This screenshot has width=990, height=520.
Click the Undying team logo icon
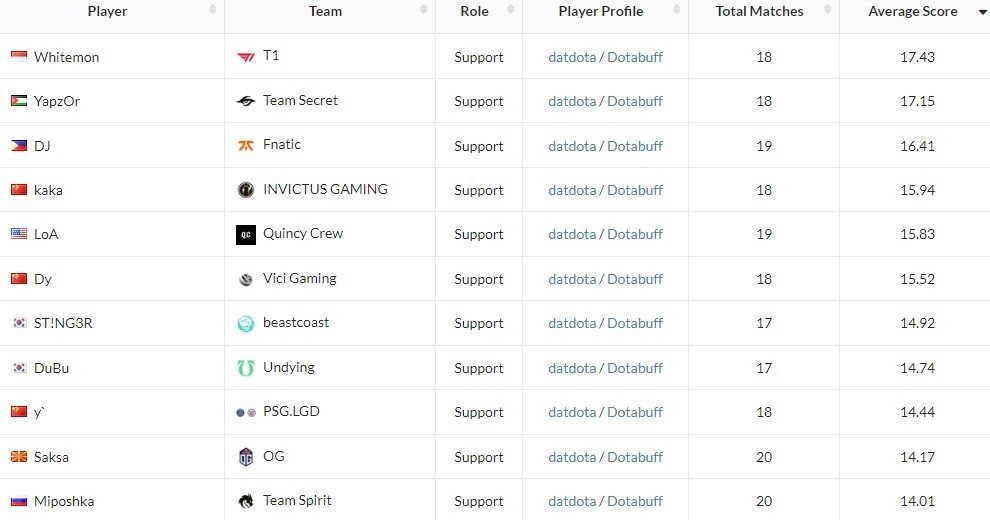tap(246, 368)
